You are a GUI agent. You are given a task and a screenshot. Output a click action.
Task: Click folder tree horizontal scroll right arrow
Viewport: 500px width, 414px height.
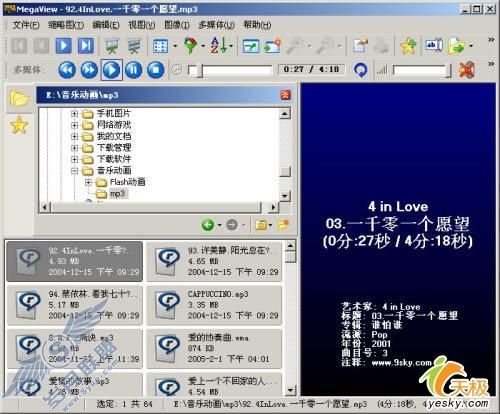[x=273, y=207]
